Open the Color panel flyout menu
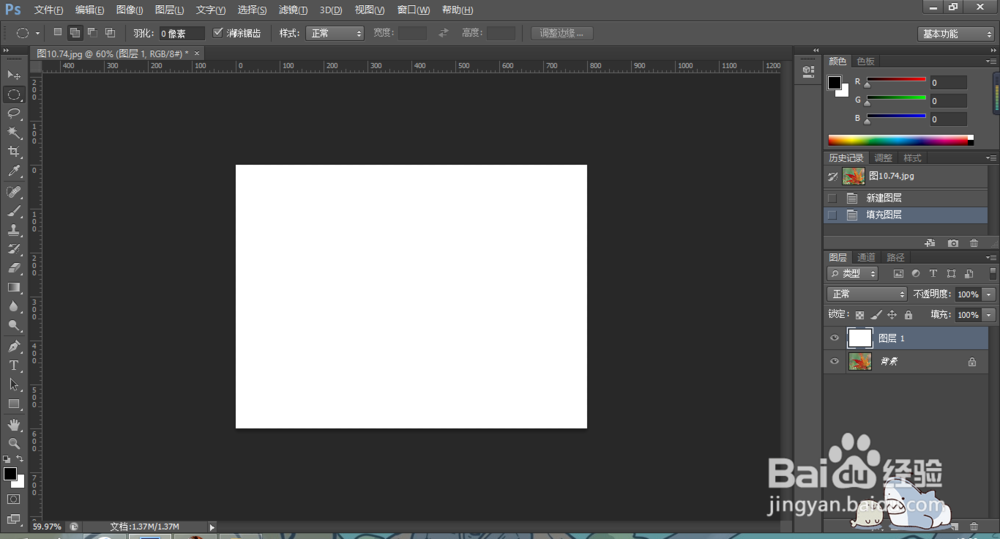Screen dimensions: 1000x539 tap(990, 61)
